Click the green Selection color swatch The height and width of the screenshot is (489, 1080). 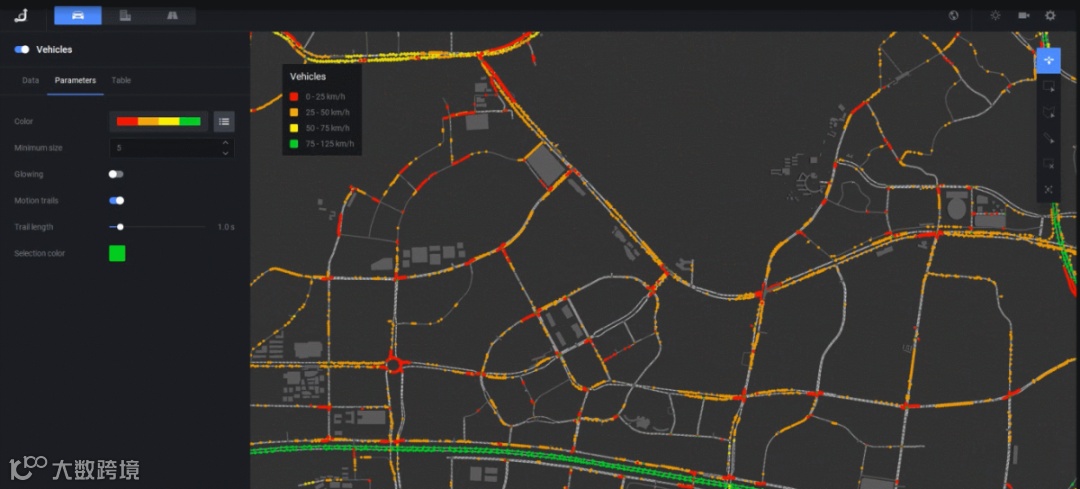pos(117,253)
